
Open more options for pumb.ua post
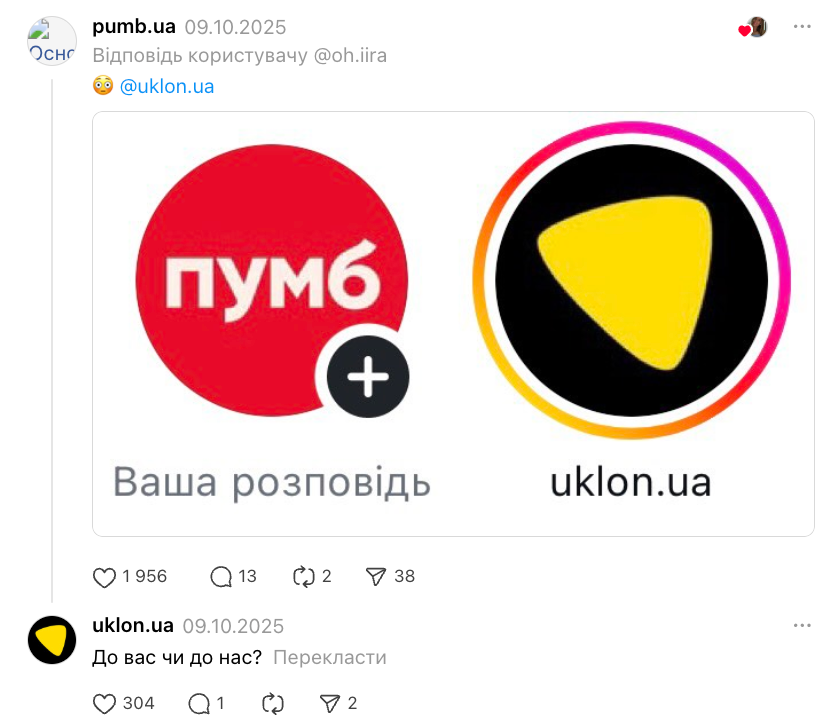802,27
